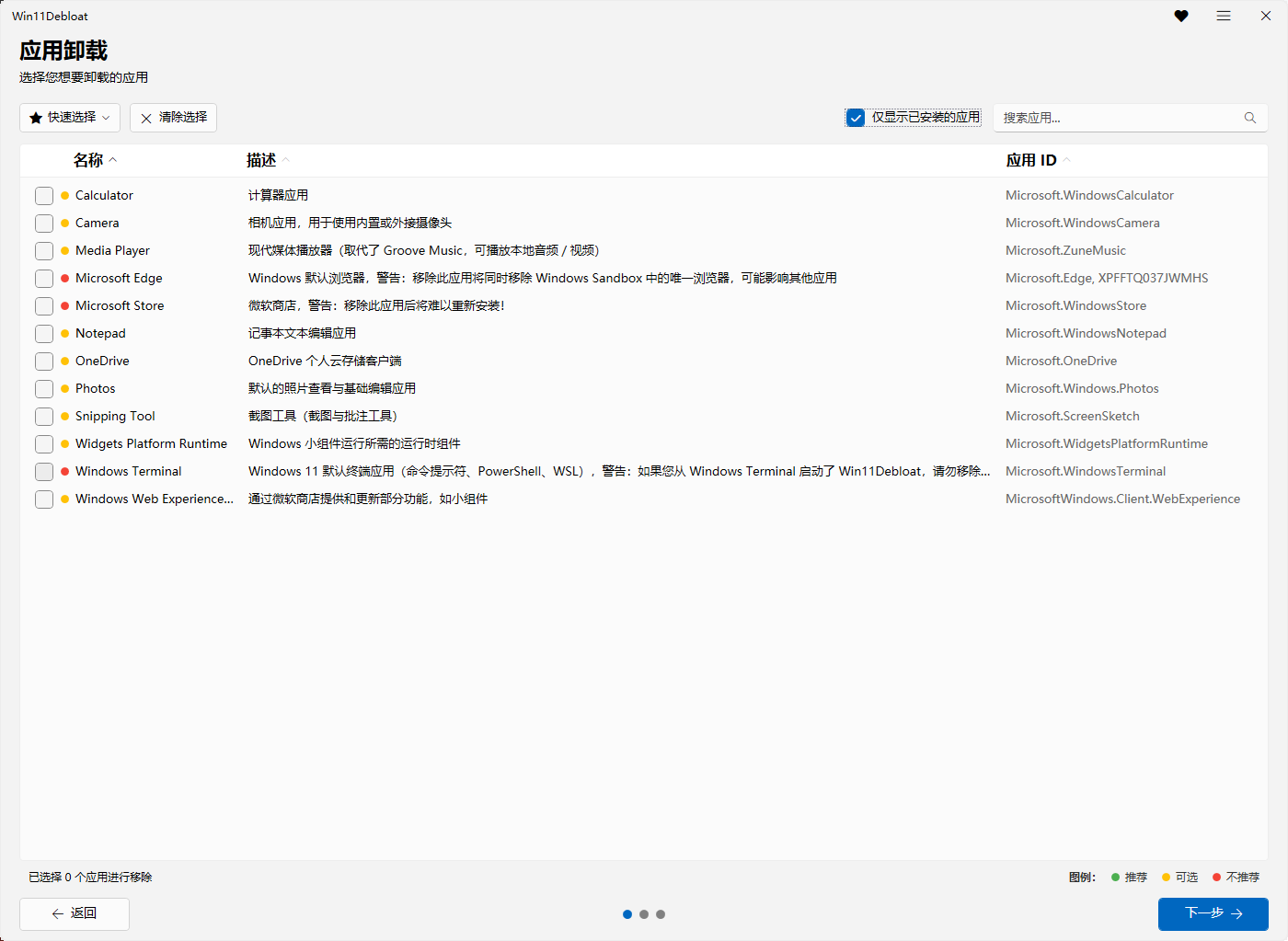Uncheck 仅显示已安装的应用 checkbox
1288x941 pixels.
856,118
